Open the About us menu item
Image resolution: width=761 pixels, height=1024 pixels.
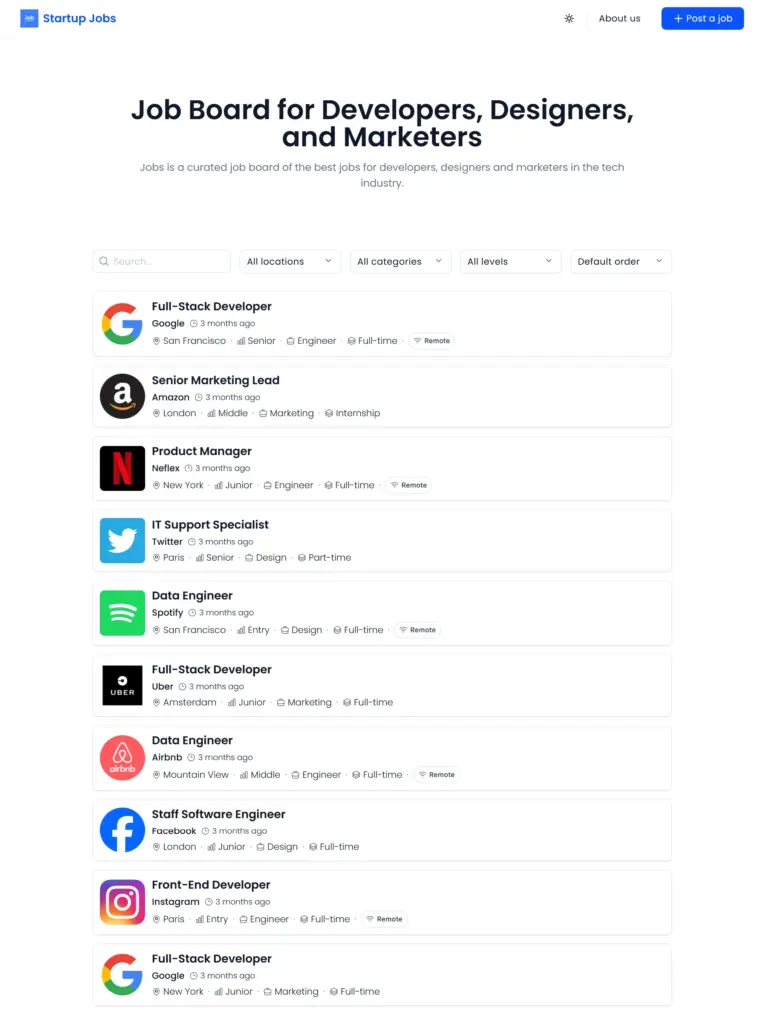(618, 18)
